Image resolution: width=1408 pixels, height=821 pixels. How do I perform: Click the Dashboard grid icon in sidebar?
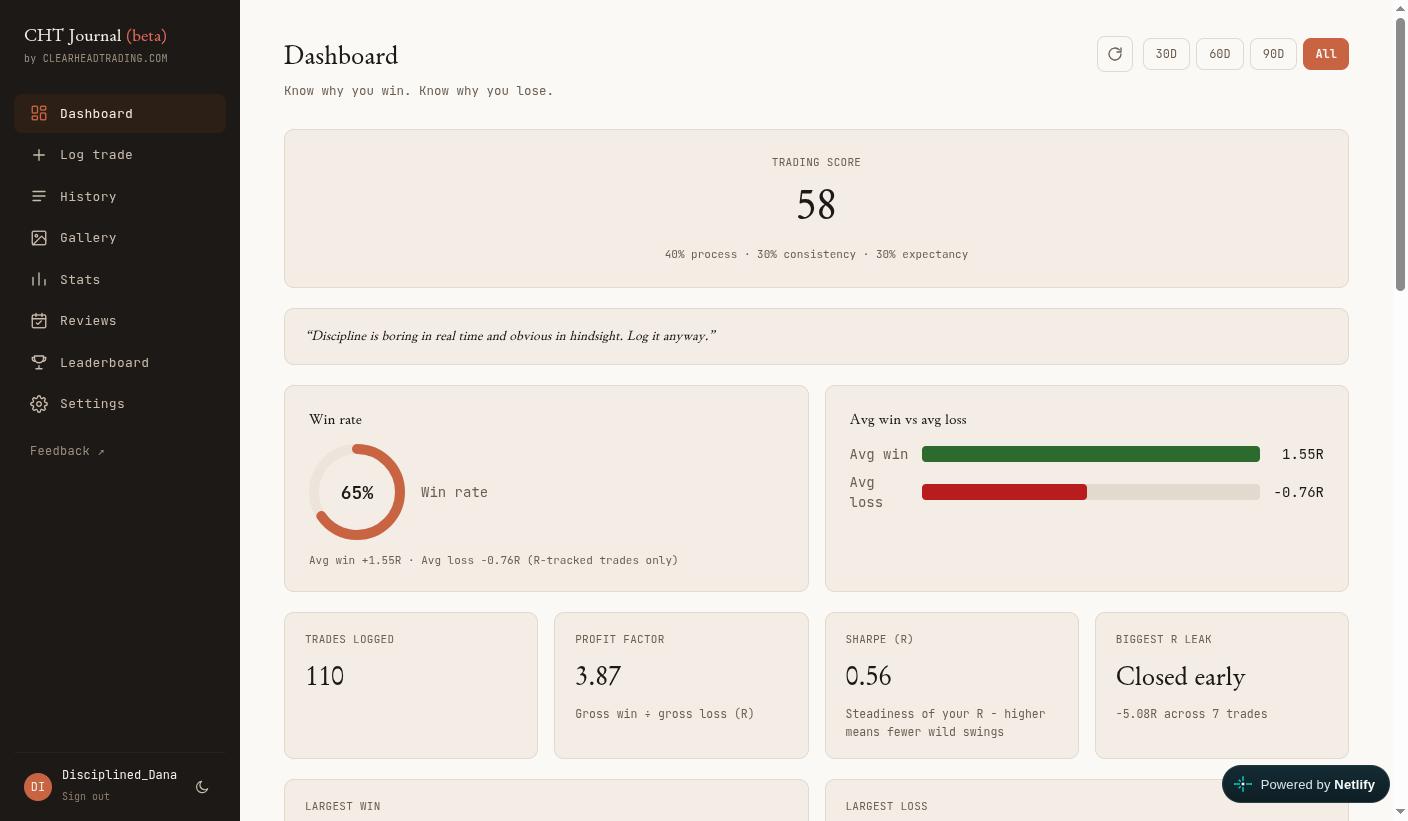(39, 113)
